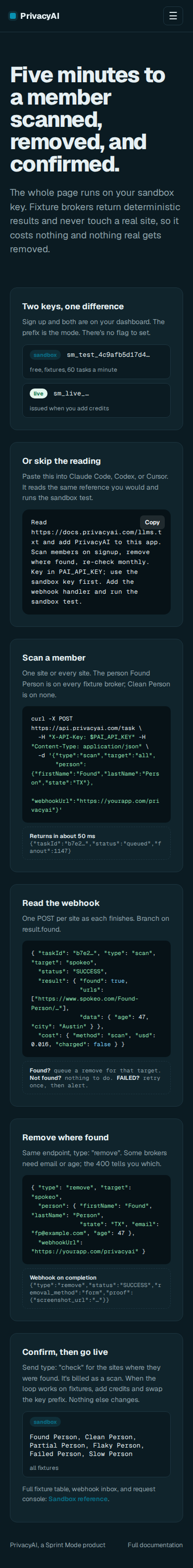
Task: Click the webhook JSON payload code block
Action: click(x=96, y=998)
